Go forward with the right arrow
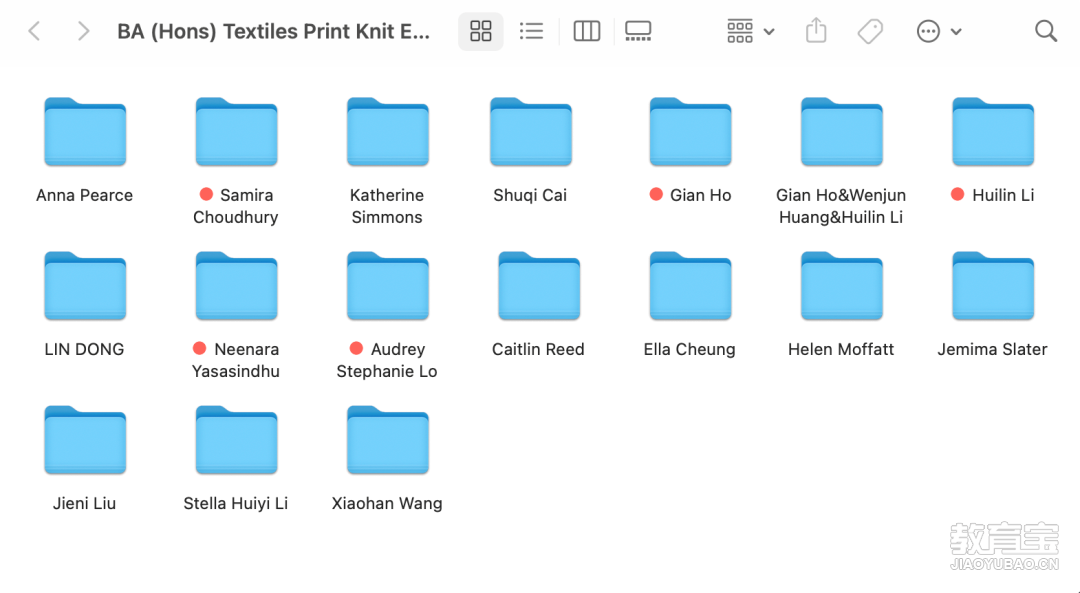The image size is (1080, 593). (83, 31)
